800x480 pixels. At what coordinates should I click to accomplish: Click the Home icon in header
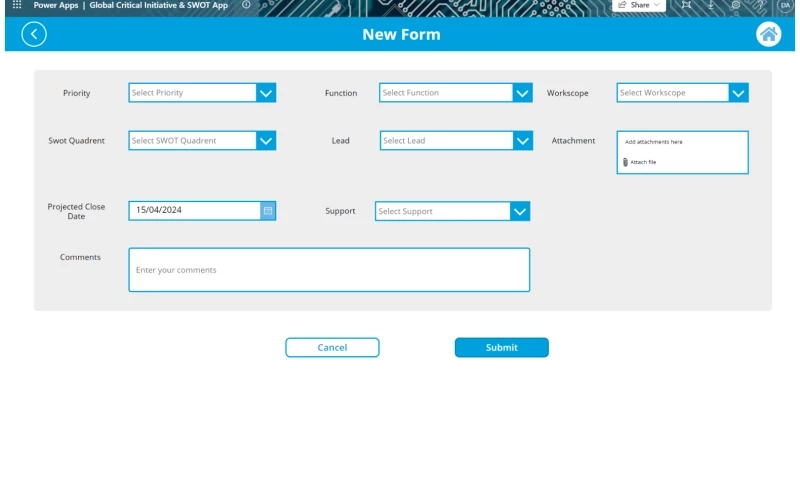(768, 35)
